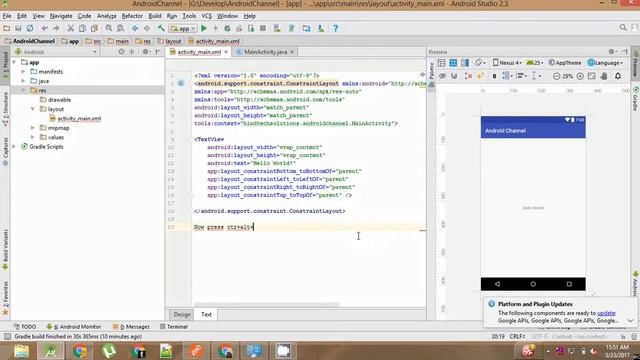Viewport: 640px width, 360px height.
Task: Switch to the Design tab
Action: pos(182,314)
